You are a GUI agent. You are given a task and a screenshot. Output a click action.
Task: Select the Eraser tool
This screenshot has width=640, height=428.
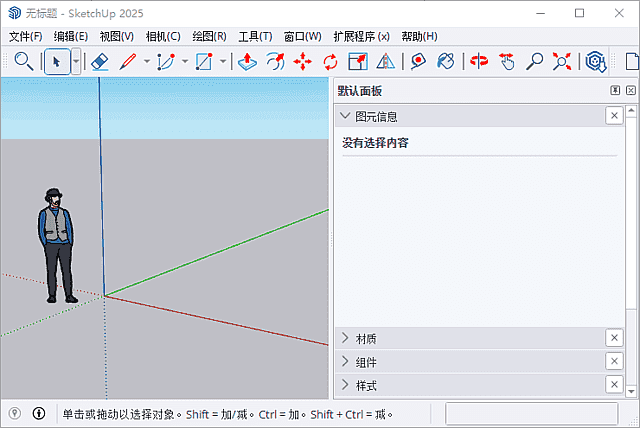99,61
